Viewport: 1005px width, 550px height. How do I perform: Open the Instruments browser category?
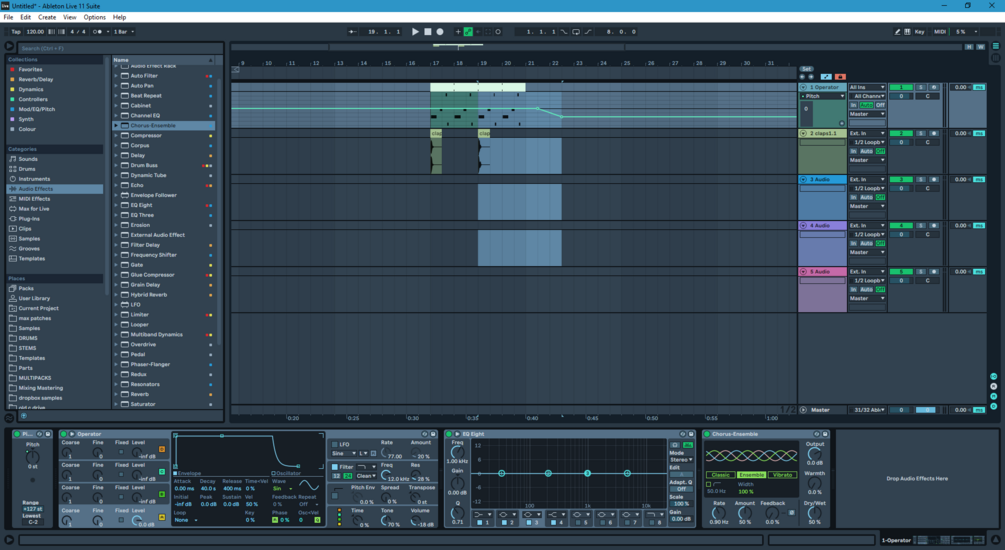(34, 179)
